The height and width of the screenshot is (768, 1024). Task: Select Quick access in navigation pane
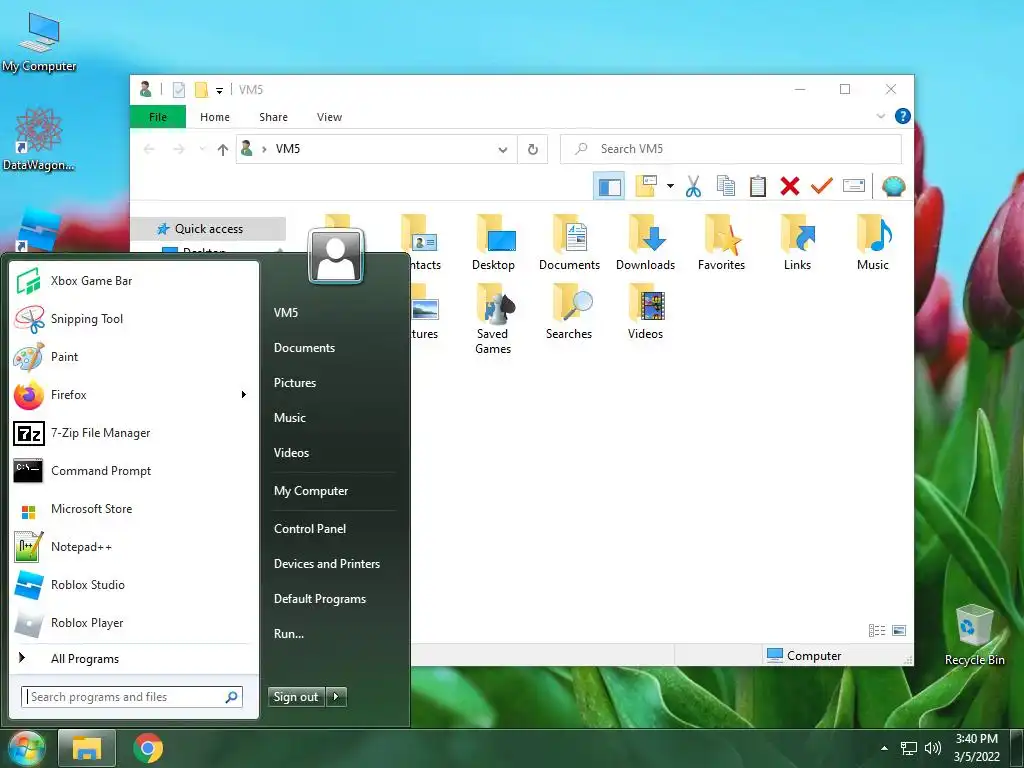click(208, 229)
